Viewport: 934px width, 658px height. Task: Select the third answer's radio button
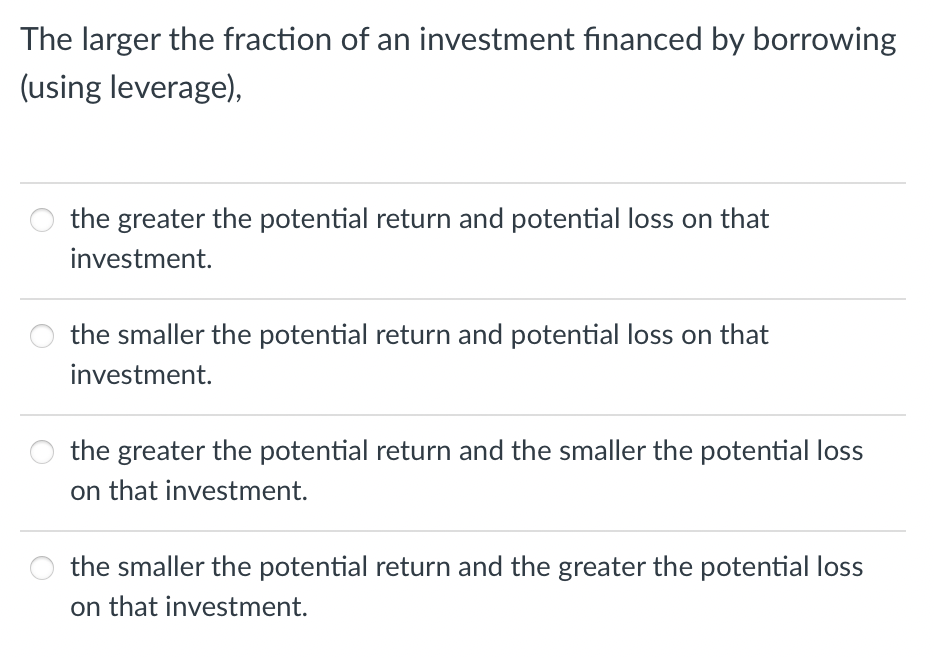point(41,452)
